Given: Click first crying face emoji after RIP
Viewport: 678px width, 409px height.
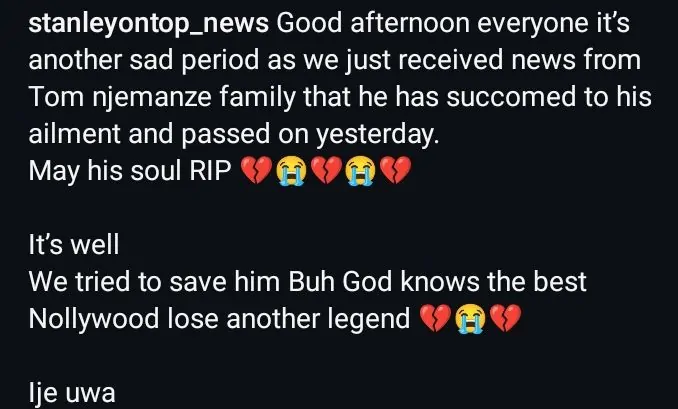Looking at the screenshot, I should point(291,170).
